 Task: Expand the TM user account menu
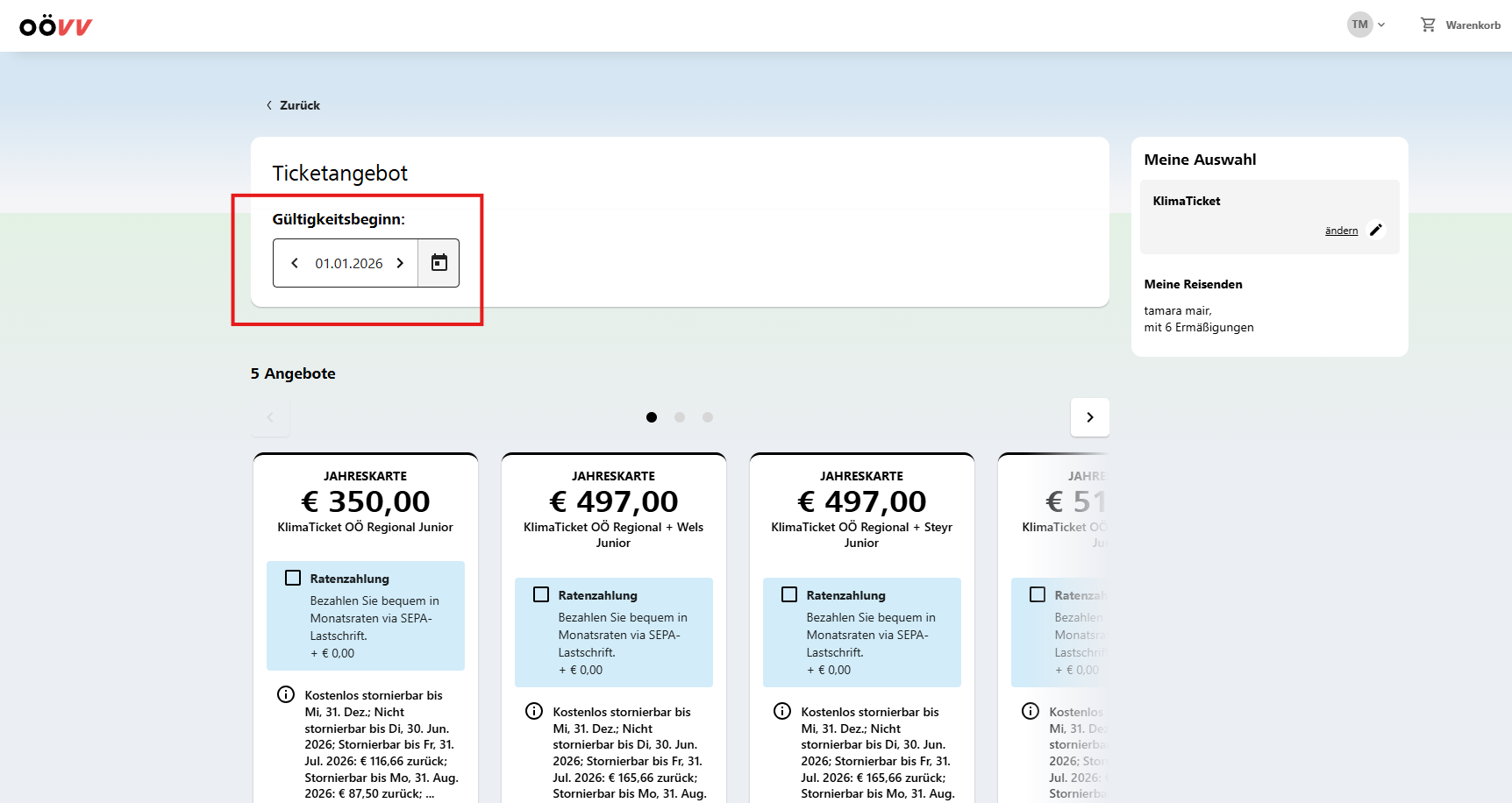point(1366,25)
